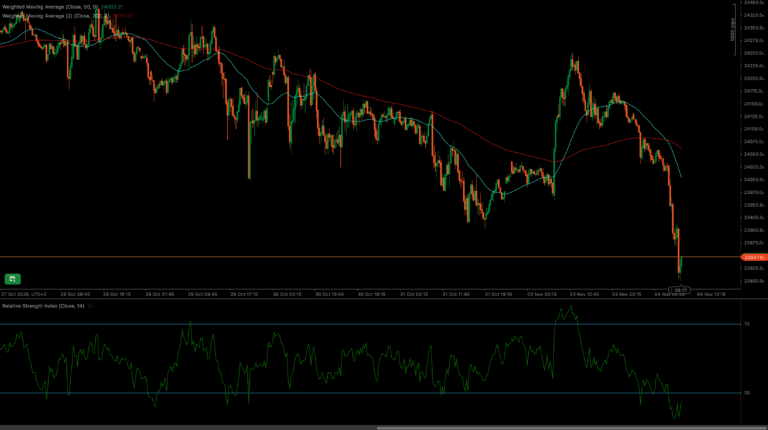
Task: Click the 24003.31 moving average value
Action: (111, 8)
